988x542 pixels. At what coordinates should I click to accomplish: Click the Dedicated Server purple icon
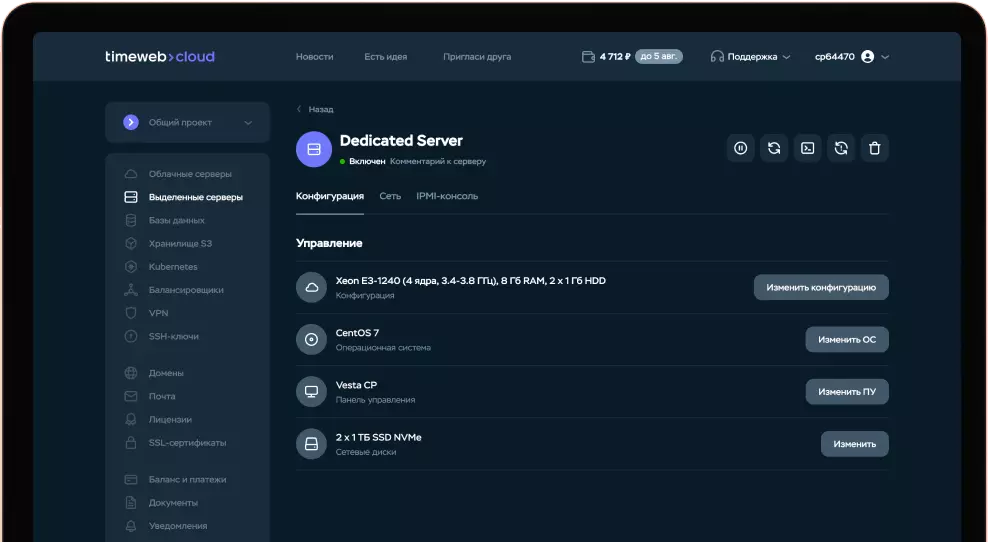[313, 149]
